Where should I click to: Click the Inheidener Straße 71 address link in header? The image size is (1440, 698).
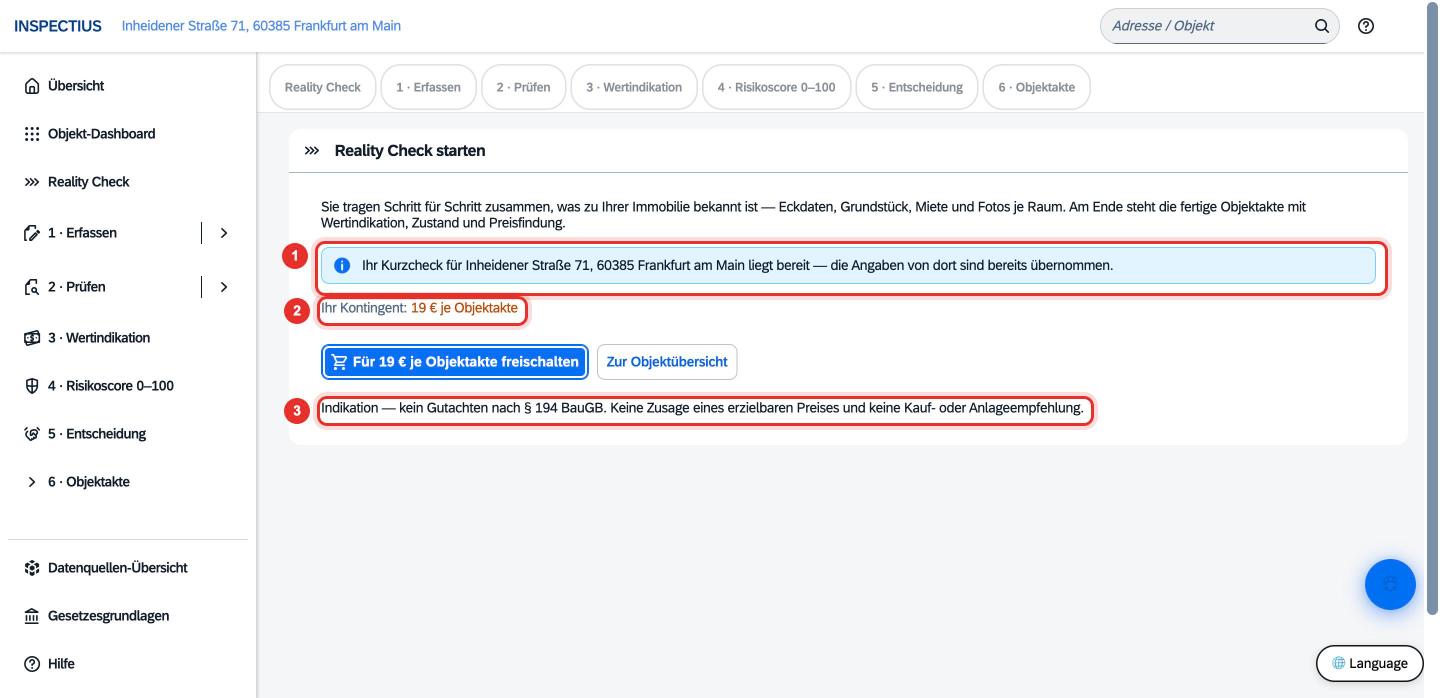[x=261, y=26]
